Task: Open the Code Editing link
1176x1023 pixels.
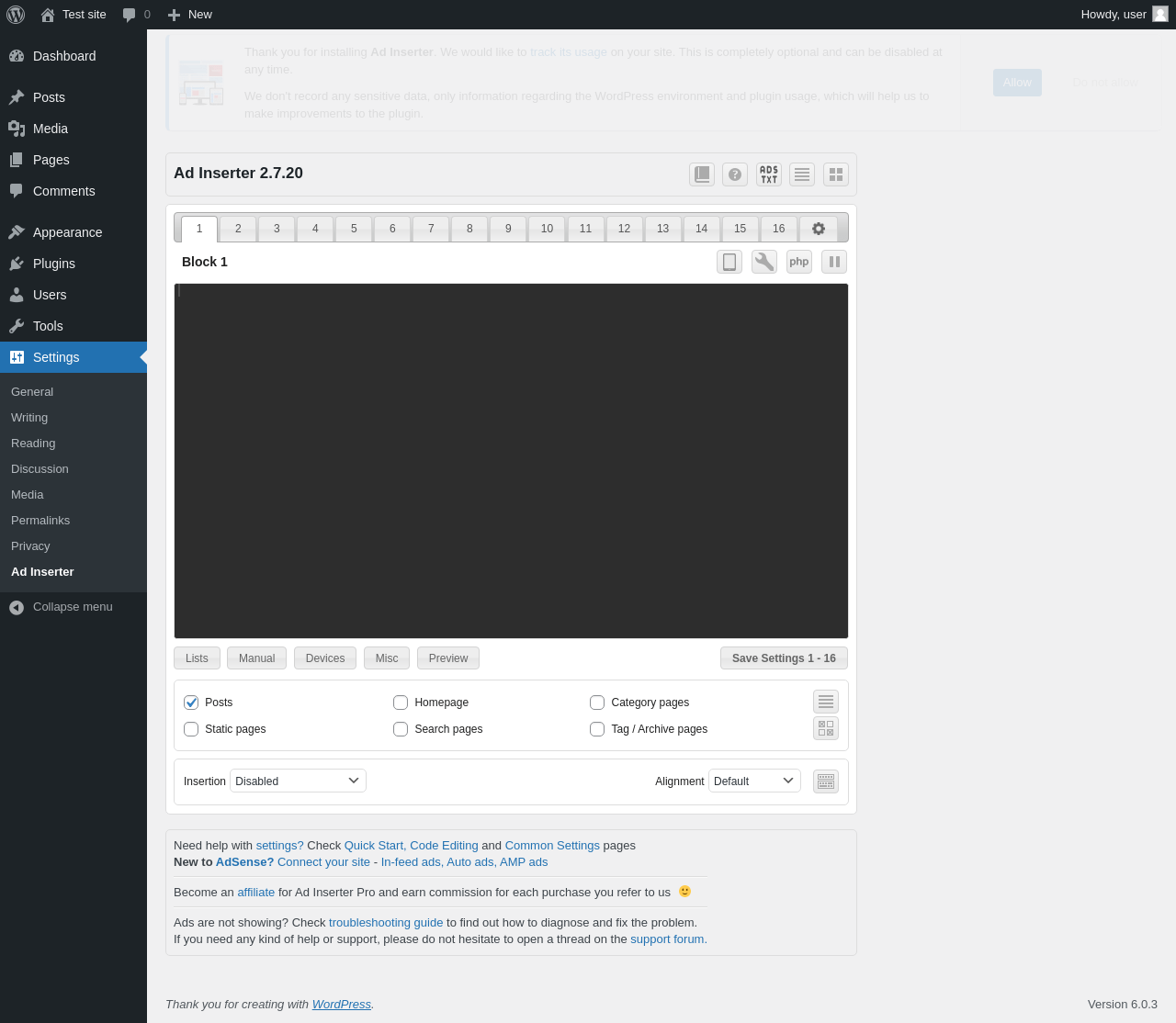Action: 444,846
